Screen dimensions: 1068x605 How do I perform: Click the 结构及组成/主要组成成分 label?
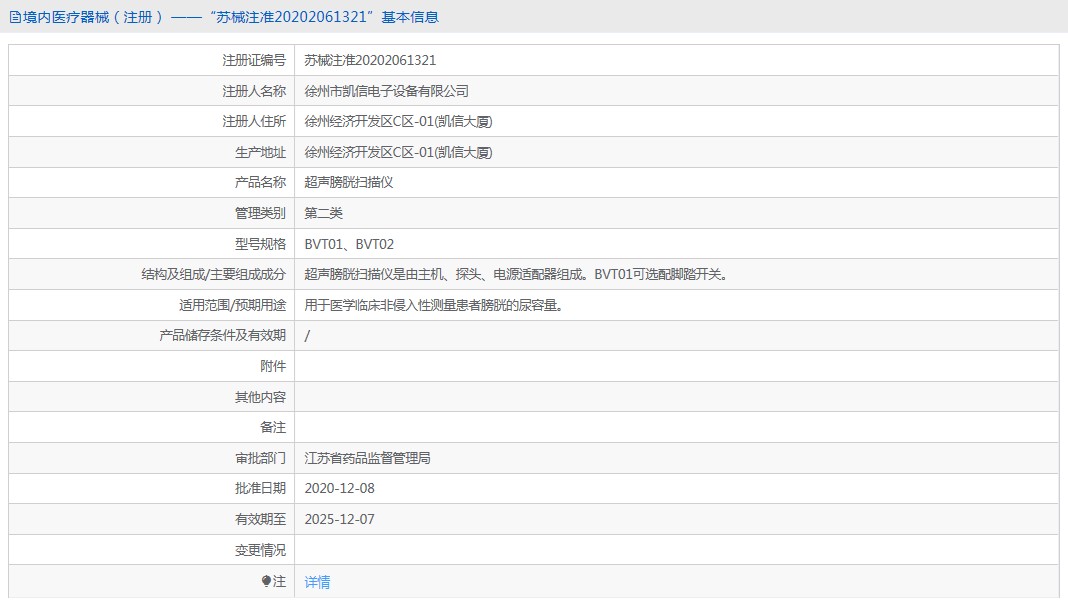tap(214, 275)
